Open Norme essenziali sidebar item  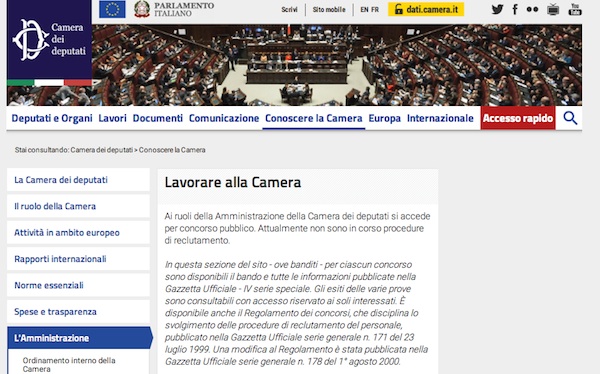pos(78,285)
